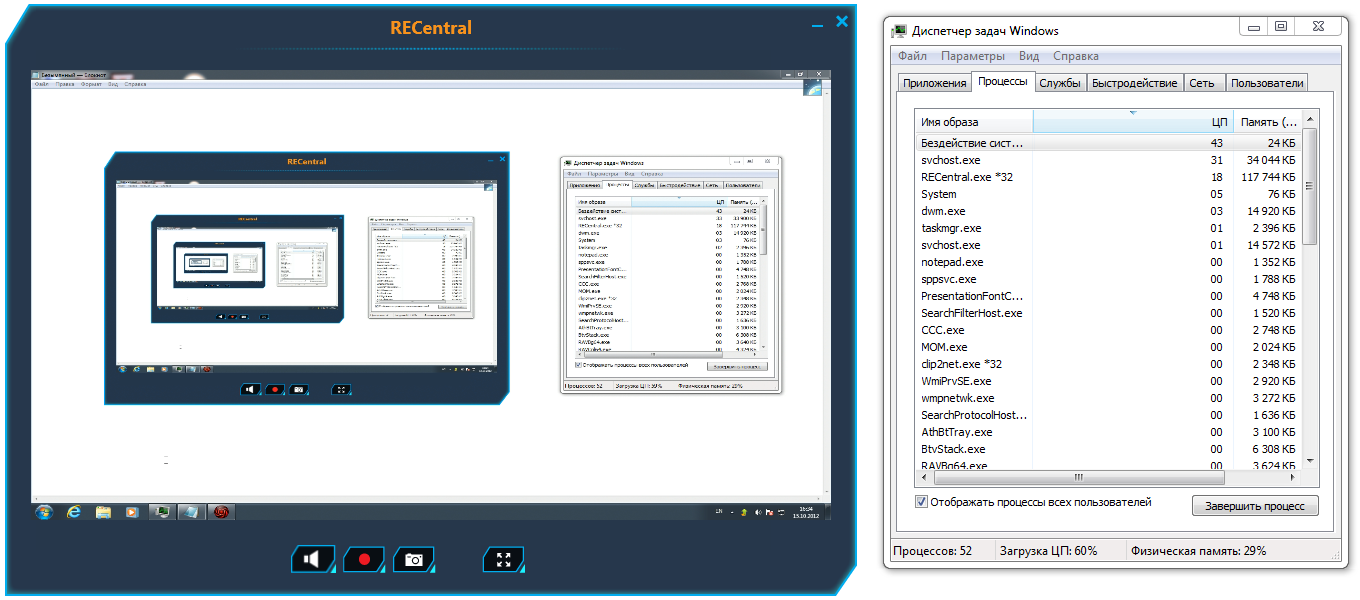Sort processes by Имя образа column

pos(974,121)
